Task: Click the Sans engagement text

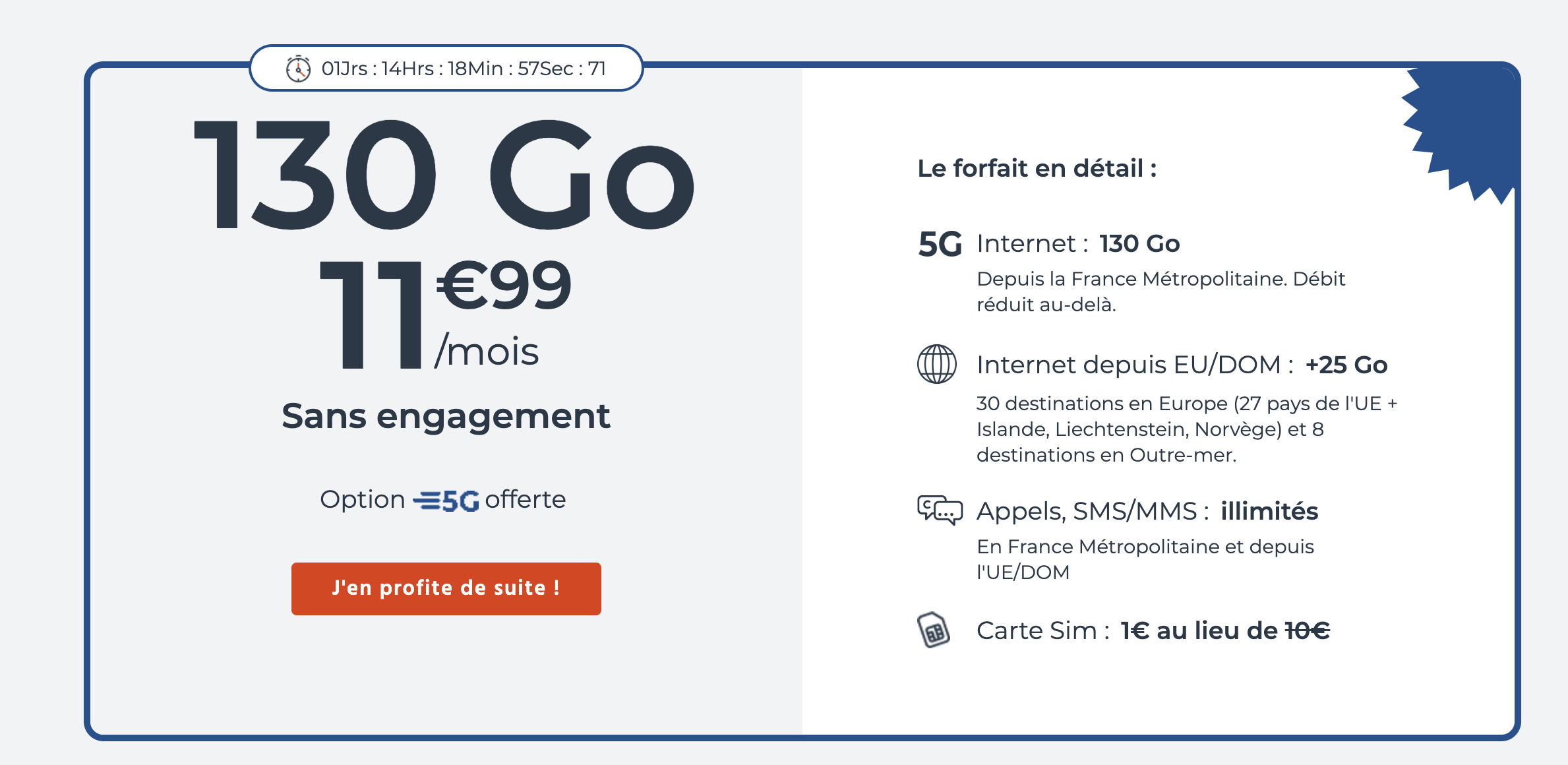Action: (446, 416)
